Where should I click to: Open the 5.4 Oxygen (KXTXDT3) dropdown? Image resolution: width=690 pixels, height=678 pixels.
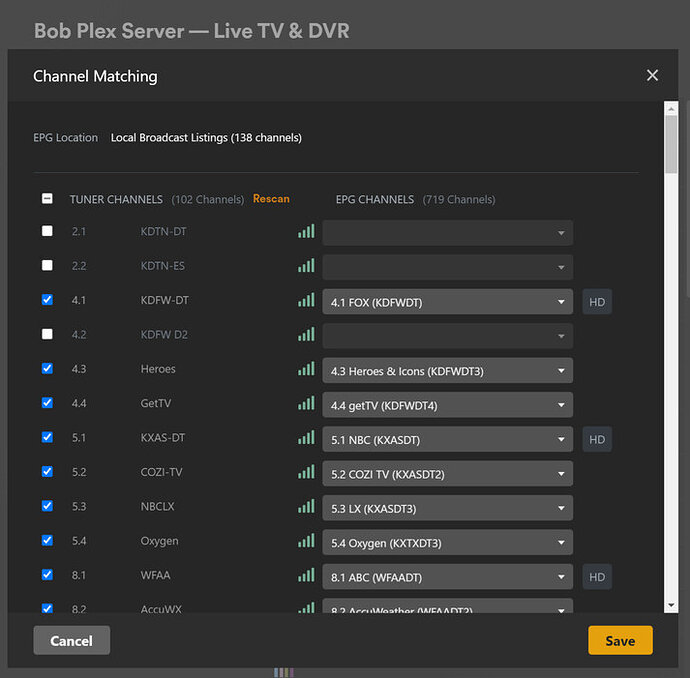(447, 543)
